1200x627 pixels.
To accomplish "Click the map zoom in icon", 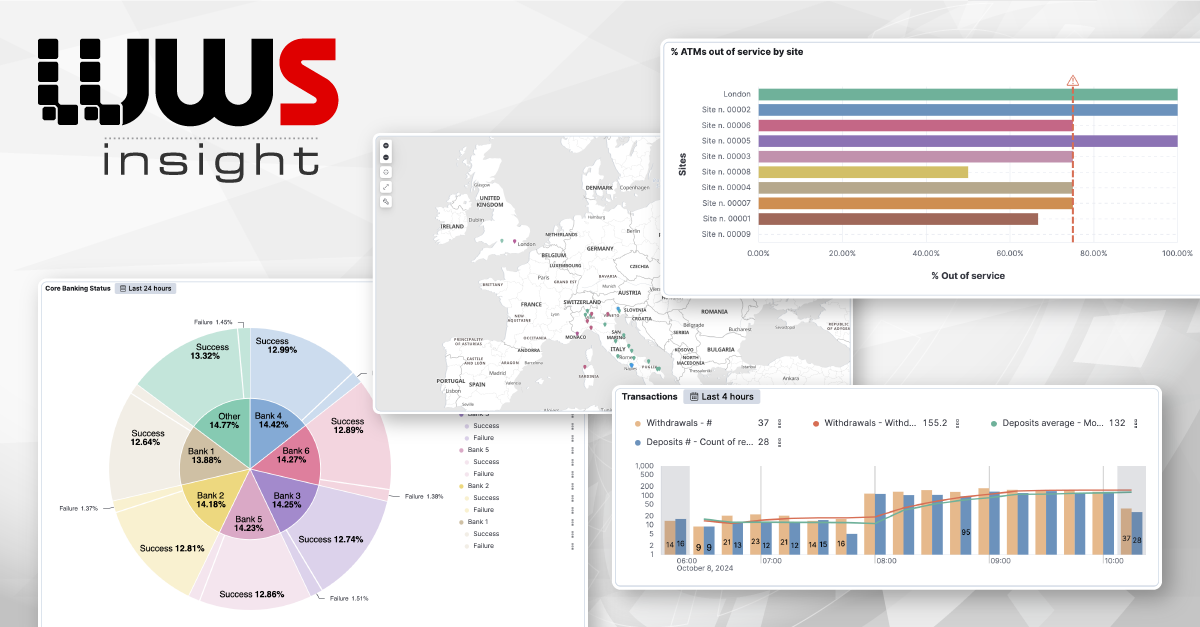I will click(x=387, y=146).
